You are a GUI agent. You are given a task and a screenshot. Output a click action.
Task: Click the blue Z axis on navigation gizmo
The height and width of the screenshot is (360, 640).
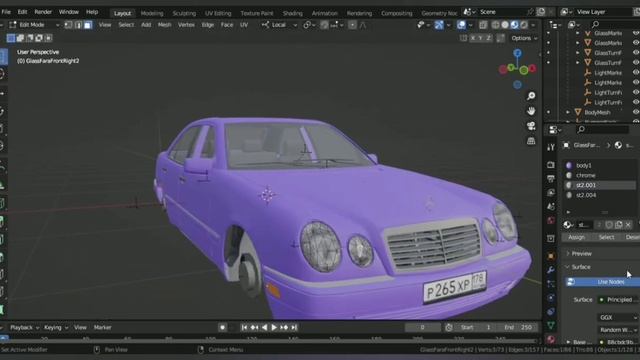point(518,53)
